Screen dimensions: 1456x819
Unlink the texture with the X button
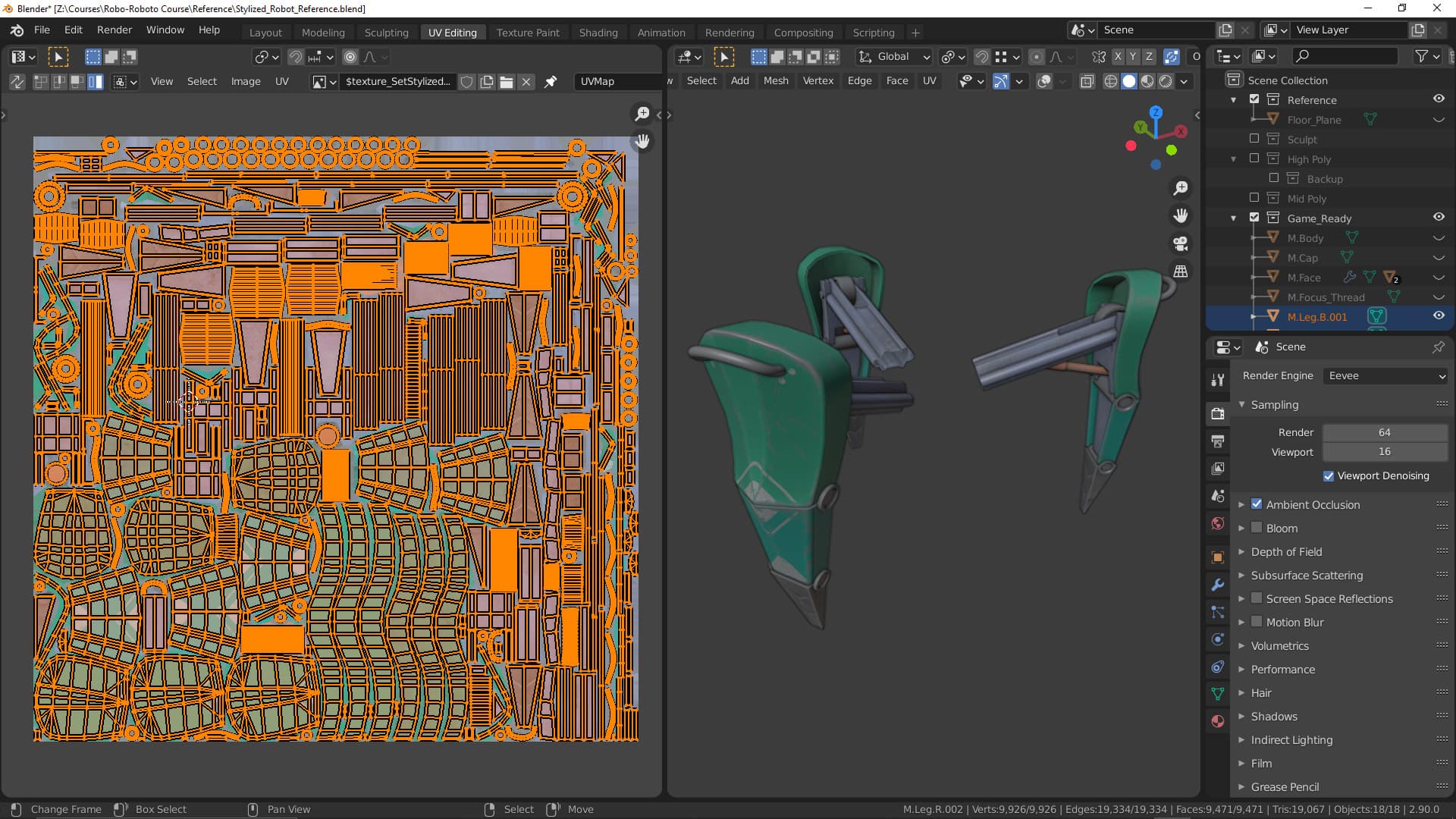click(526, 81)
